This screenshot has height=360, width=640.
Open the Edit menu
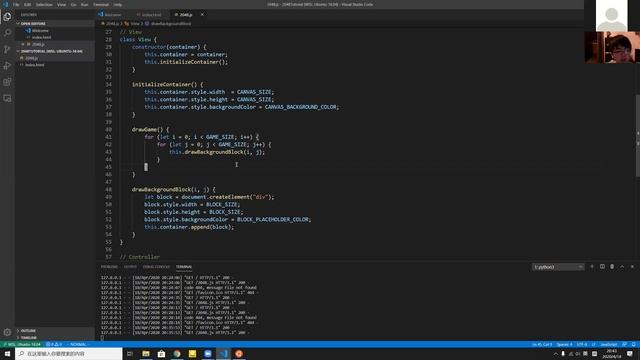click(27, 4)
